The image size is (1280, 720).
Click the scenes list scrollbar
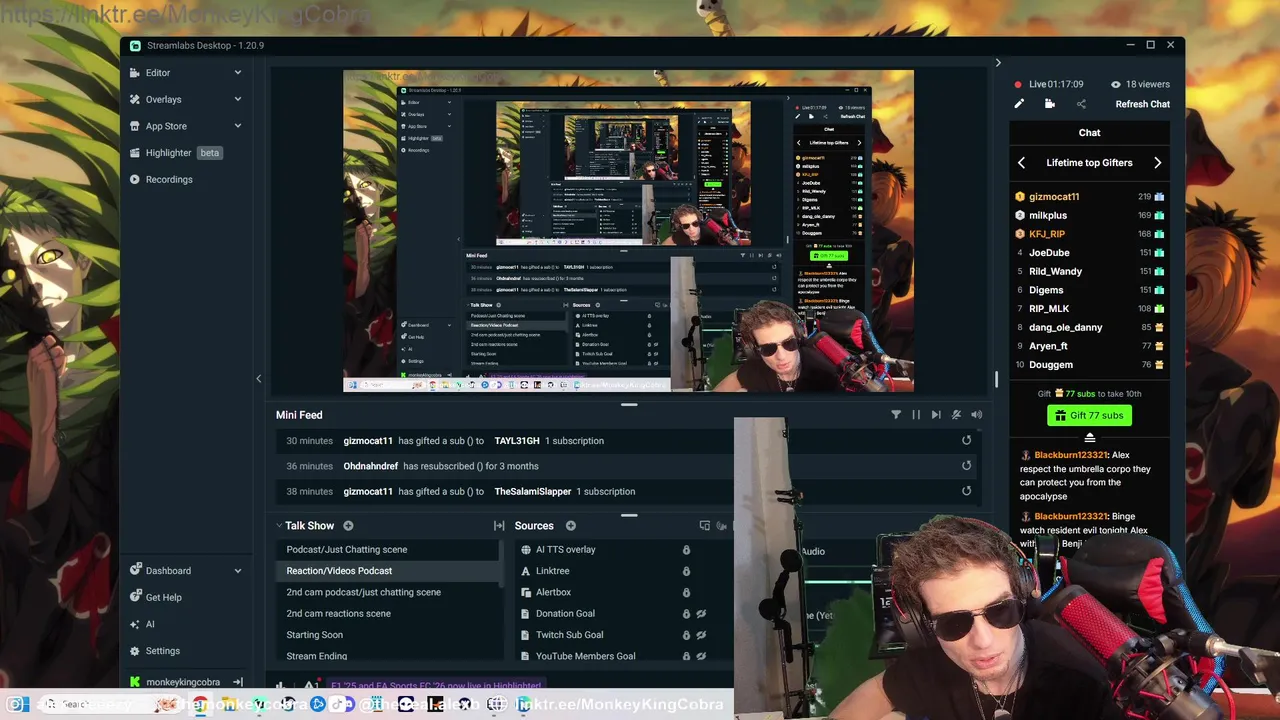[500, 563]
